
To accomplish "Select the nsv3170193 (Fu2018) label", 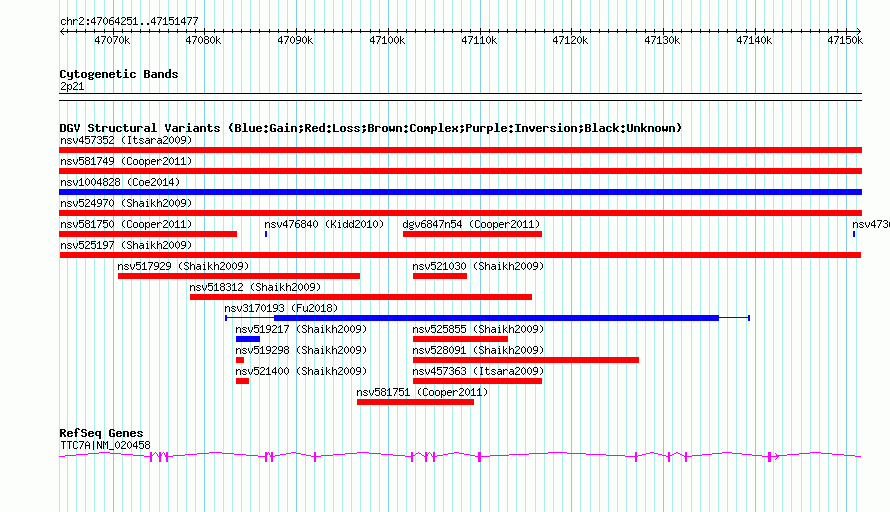I will click(x=281, y=308).
